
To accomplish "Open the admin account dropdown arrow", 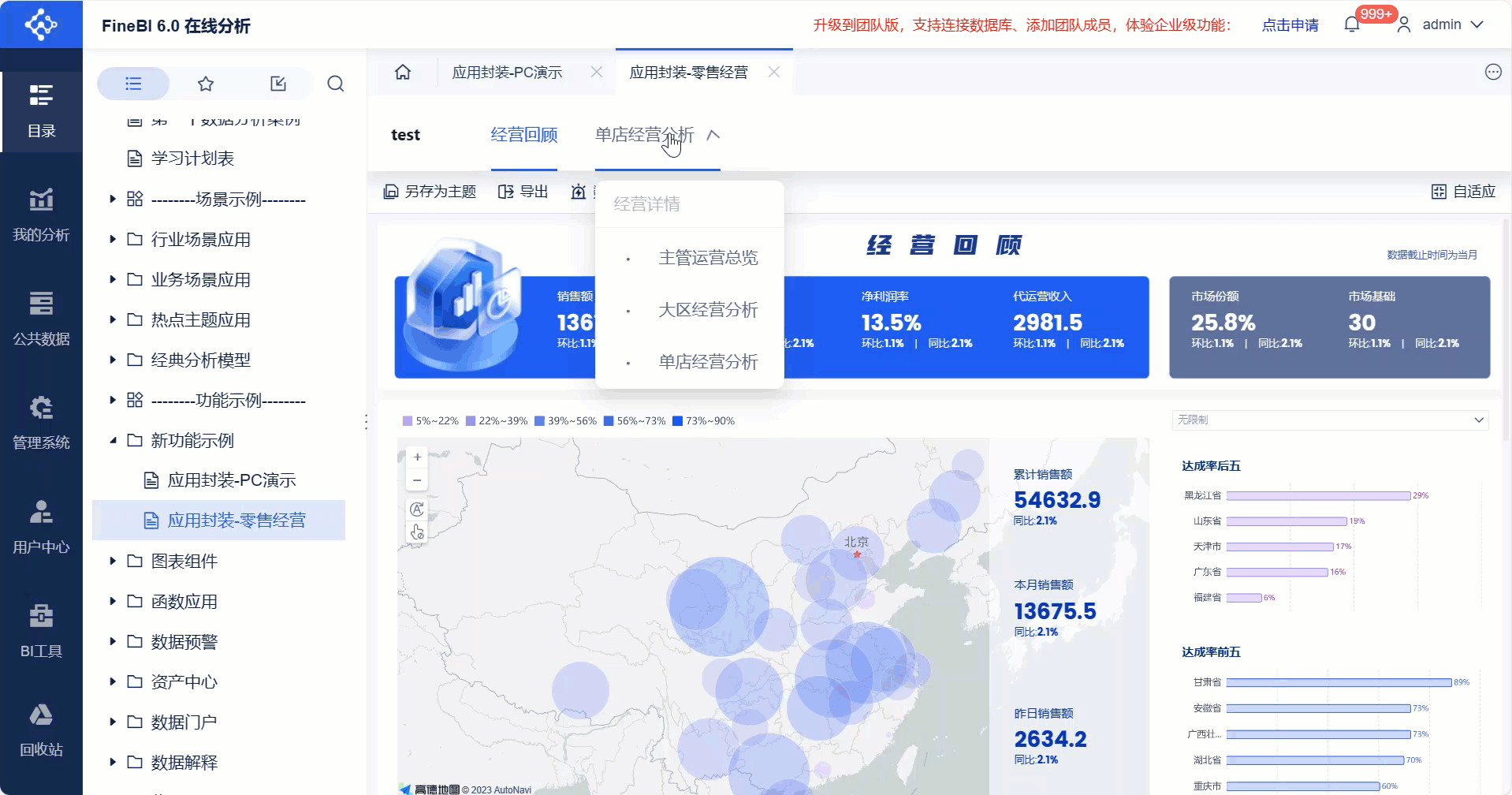I will tap(1477, 24).
